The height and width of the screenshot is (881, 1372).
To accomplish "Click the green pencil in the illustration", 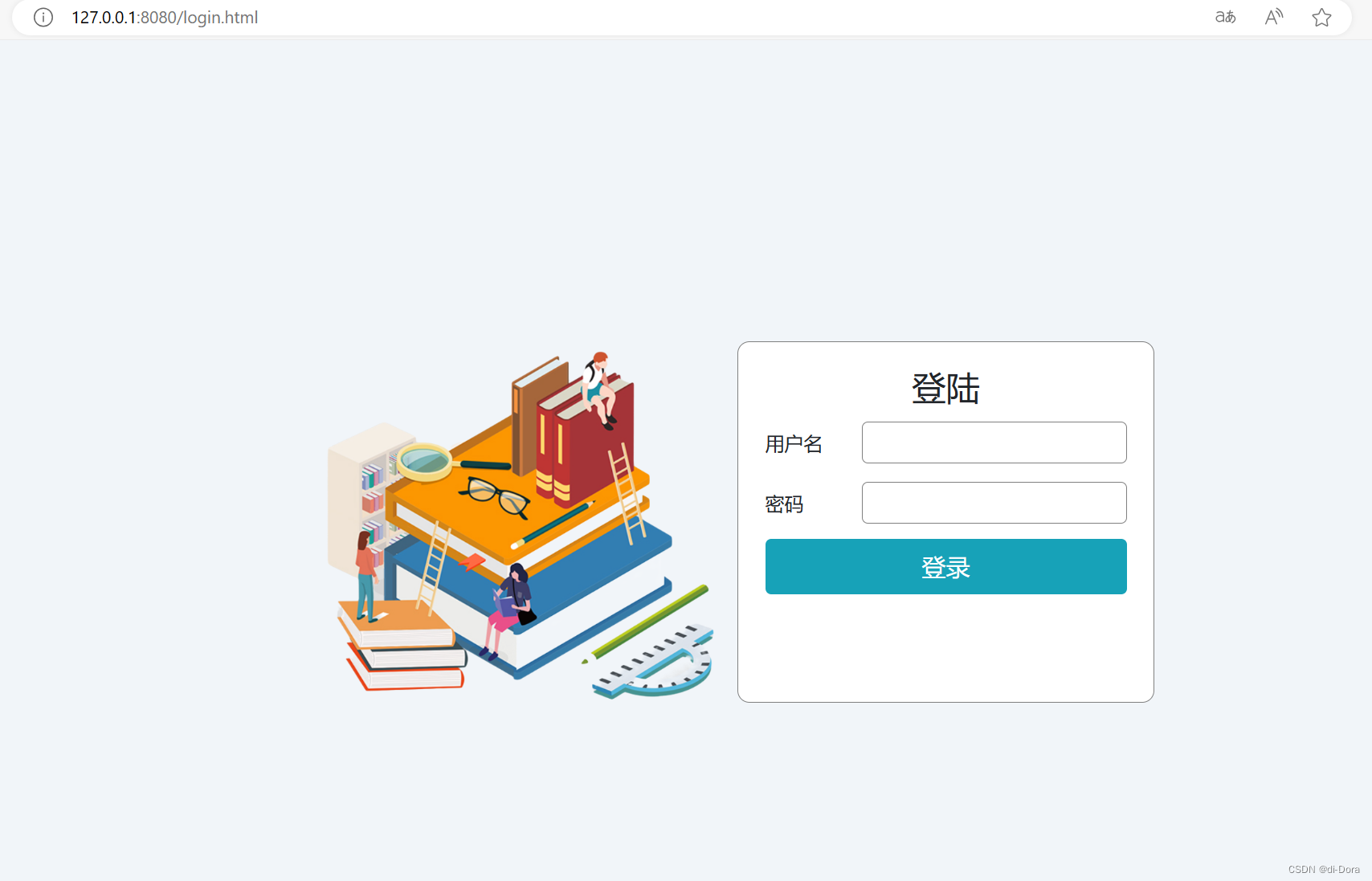I will [x=646, y=624].
